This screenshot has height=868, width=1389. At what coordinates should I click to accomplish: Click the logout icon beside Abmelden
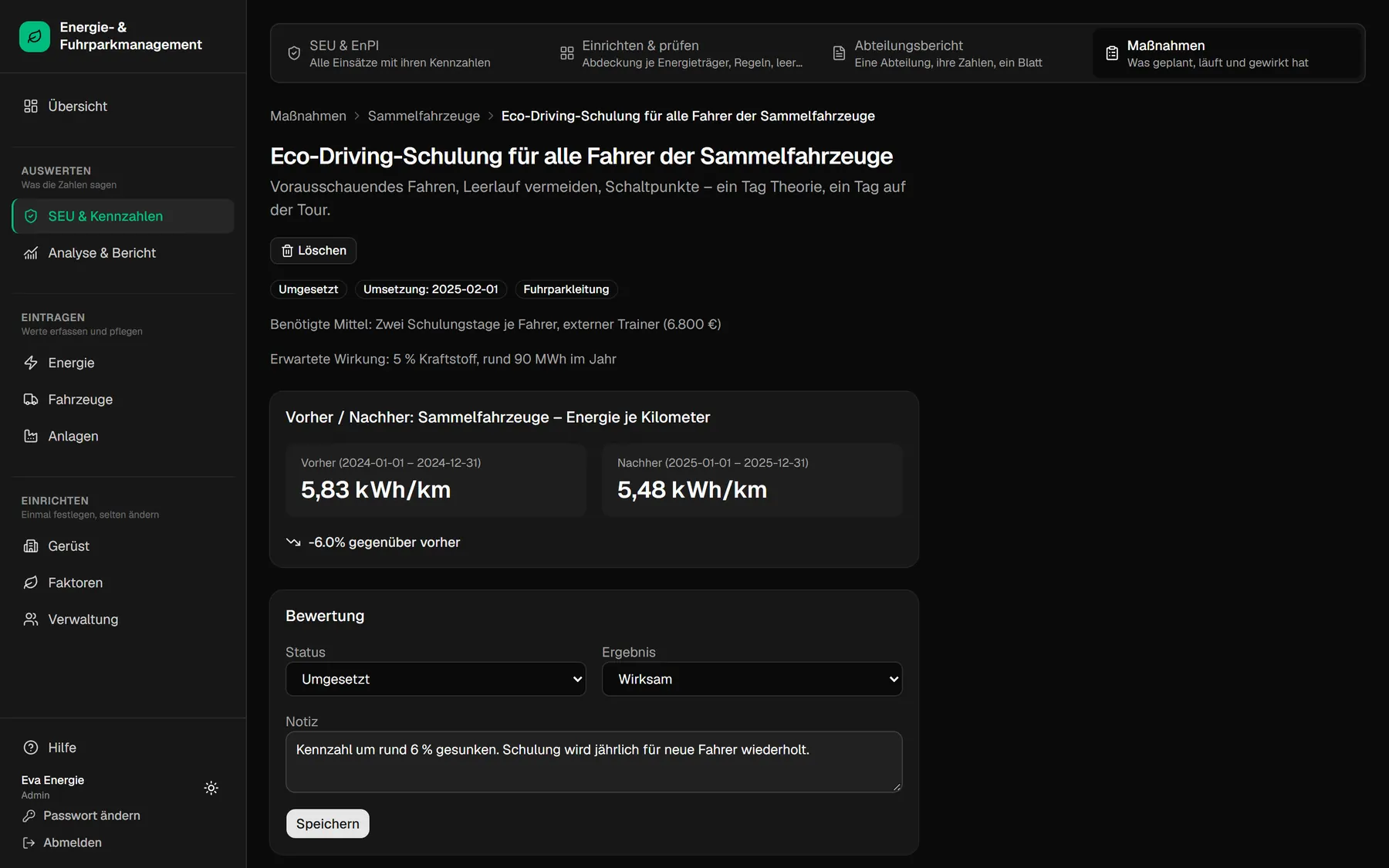tap(29, 843)
